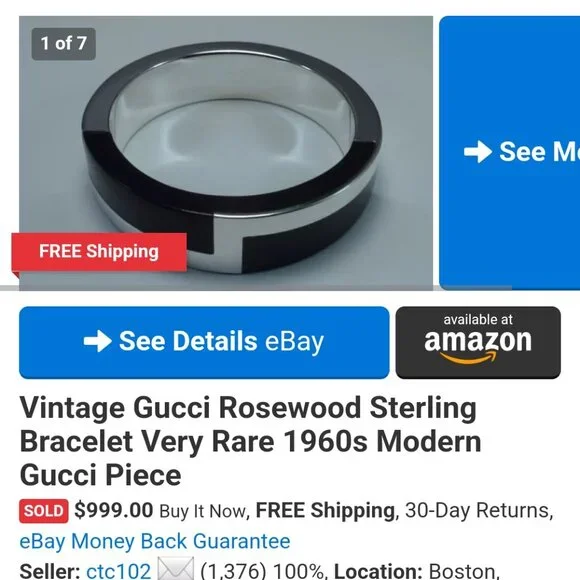Click the Location: Boston text

point(416,571)
